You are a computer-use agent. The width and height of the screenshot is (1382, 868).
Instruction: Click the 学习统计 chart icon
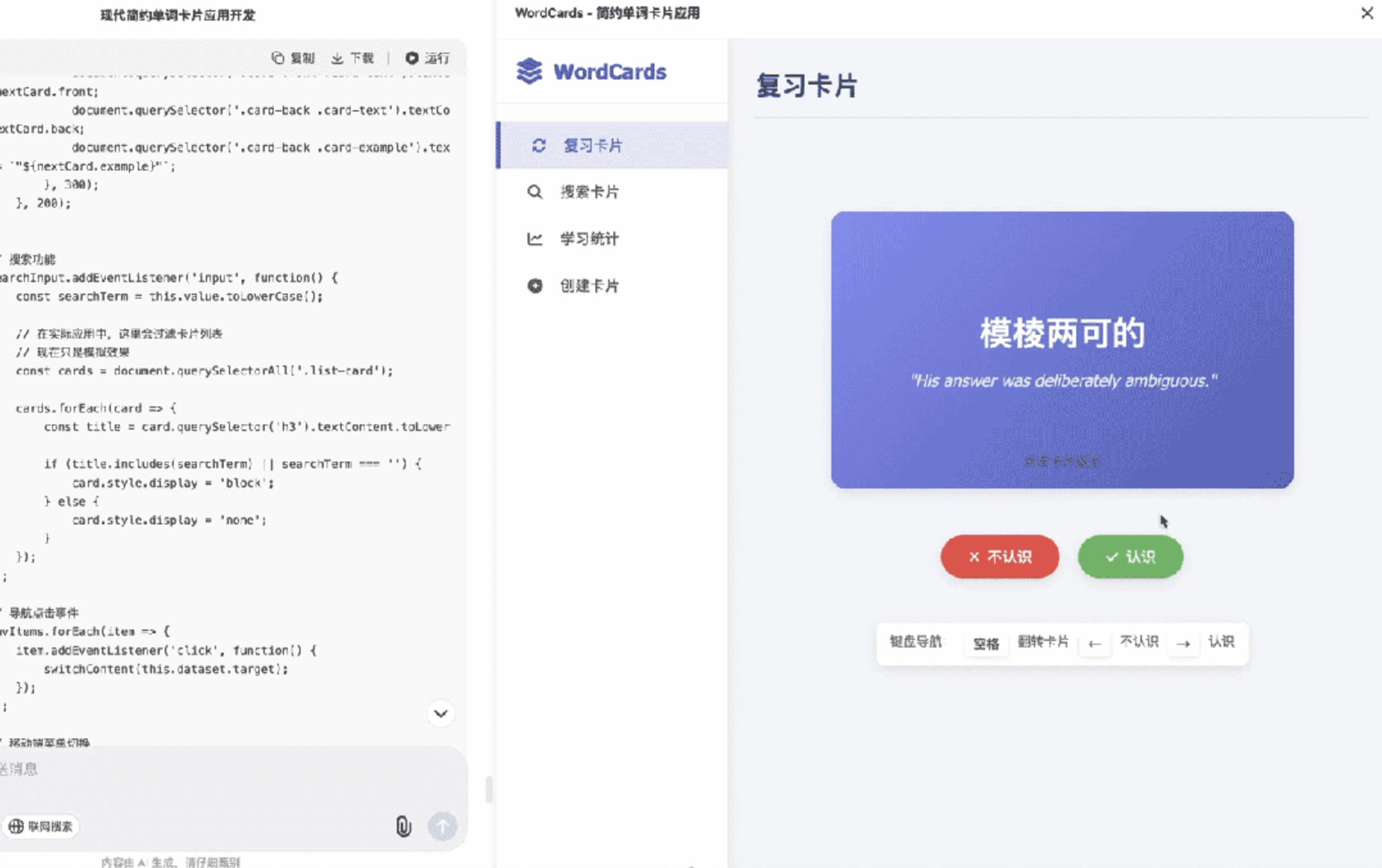tap(535, 238)
